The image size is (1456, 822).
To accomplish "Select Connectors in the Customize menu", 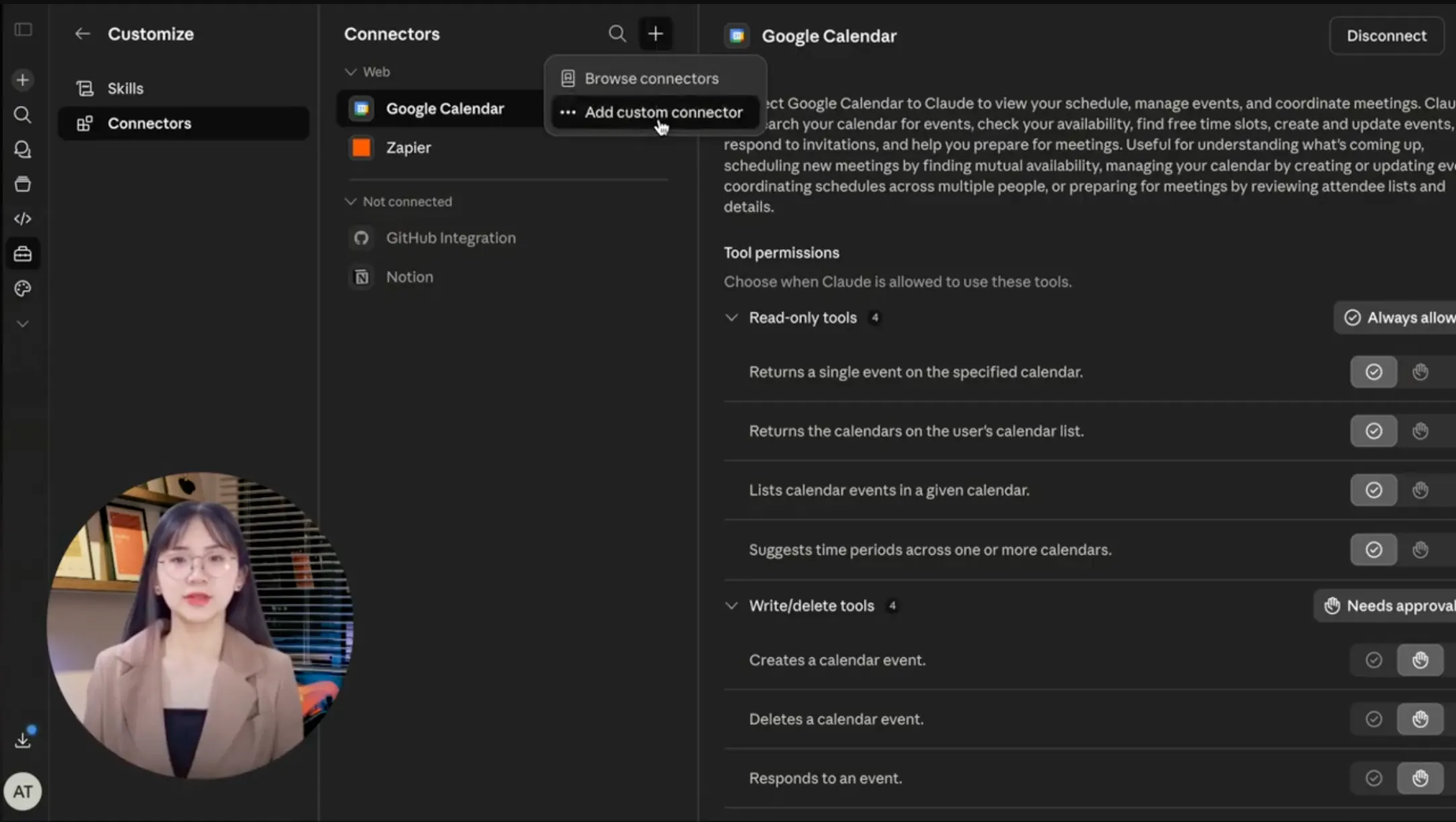I will tap(183, 124).
